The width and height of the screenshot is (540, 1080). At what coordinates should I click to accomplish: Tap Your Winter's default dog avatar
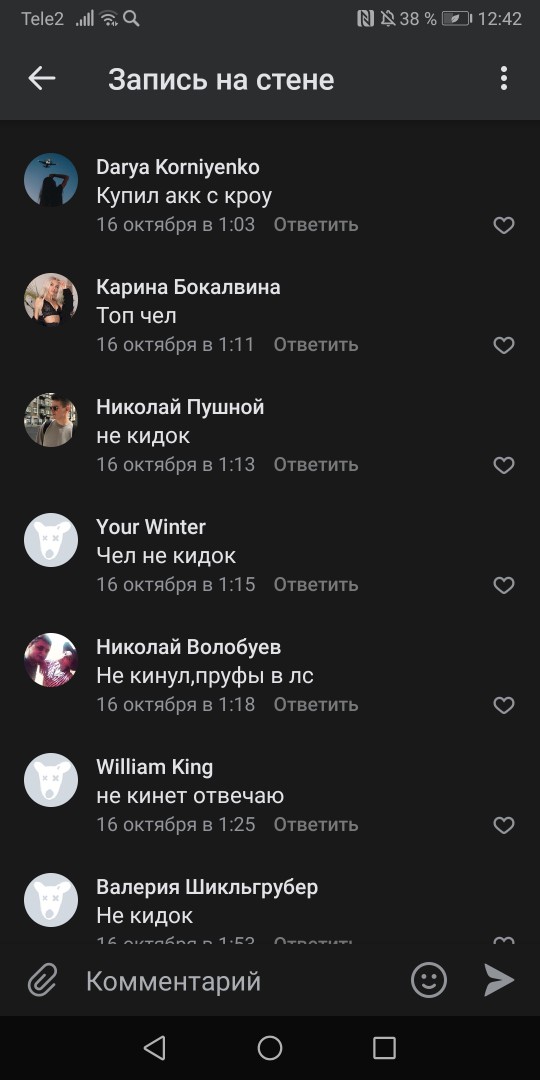click(x=51, y=540)
